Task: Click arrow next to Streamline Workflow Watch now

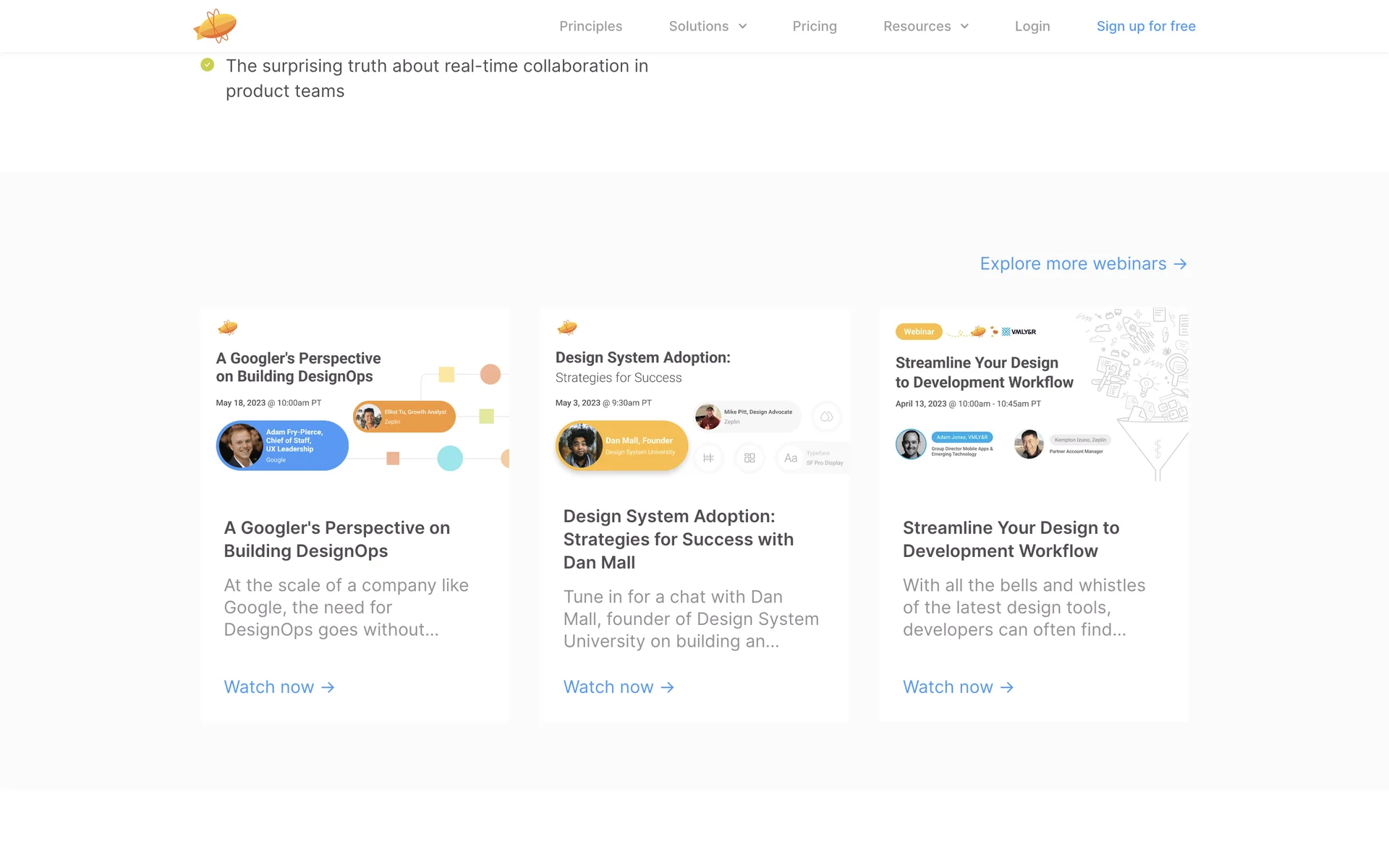Action: (x=1006, y=687)
